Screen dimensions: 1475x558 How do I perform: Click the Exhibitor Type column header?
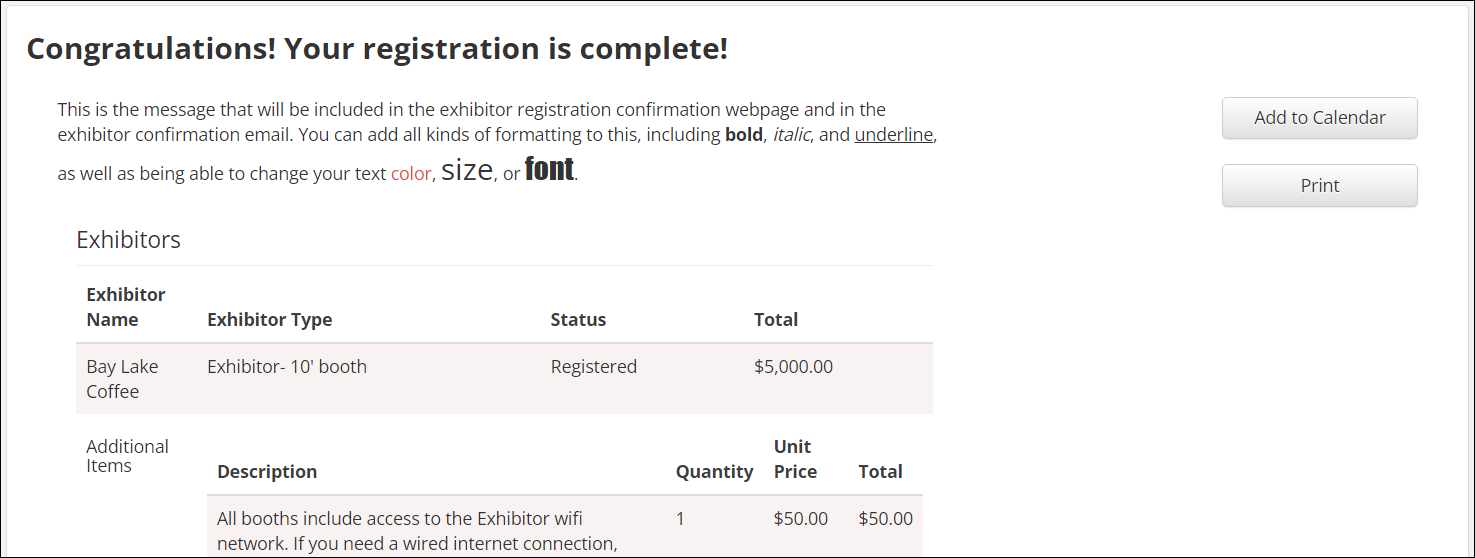point(269,320)
